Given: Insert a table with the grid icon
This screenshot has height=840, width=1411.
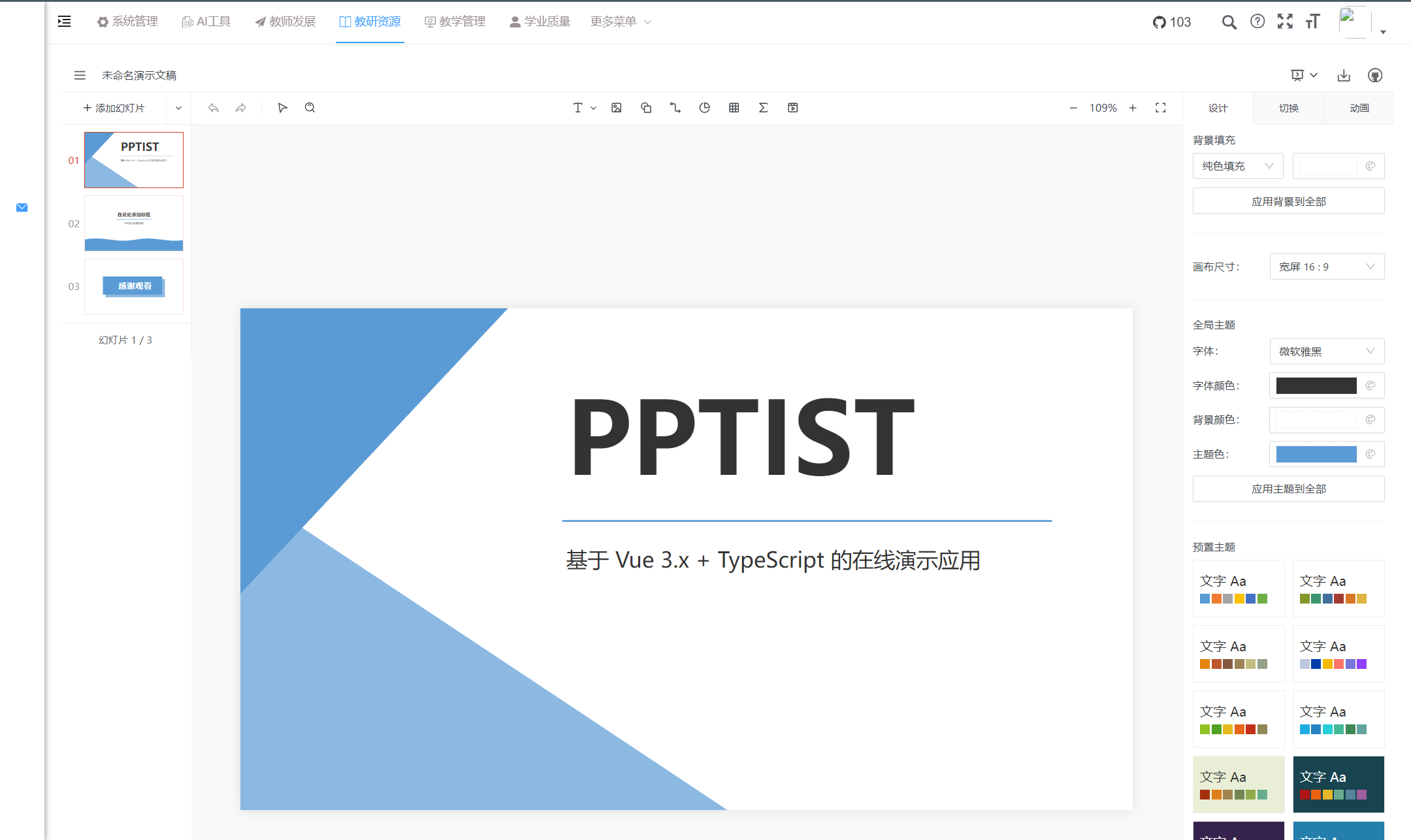Looking at the screenshot, I should coord(734,108).
